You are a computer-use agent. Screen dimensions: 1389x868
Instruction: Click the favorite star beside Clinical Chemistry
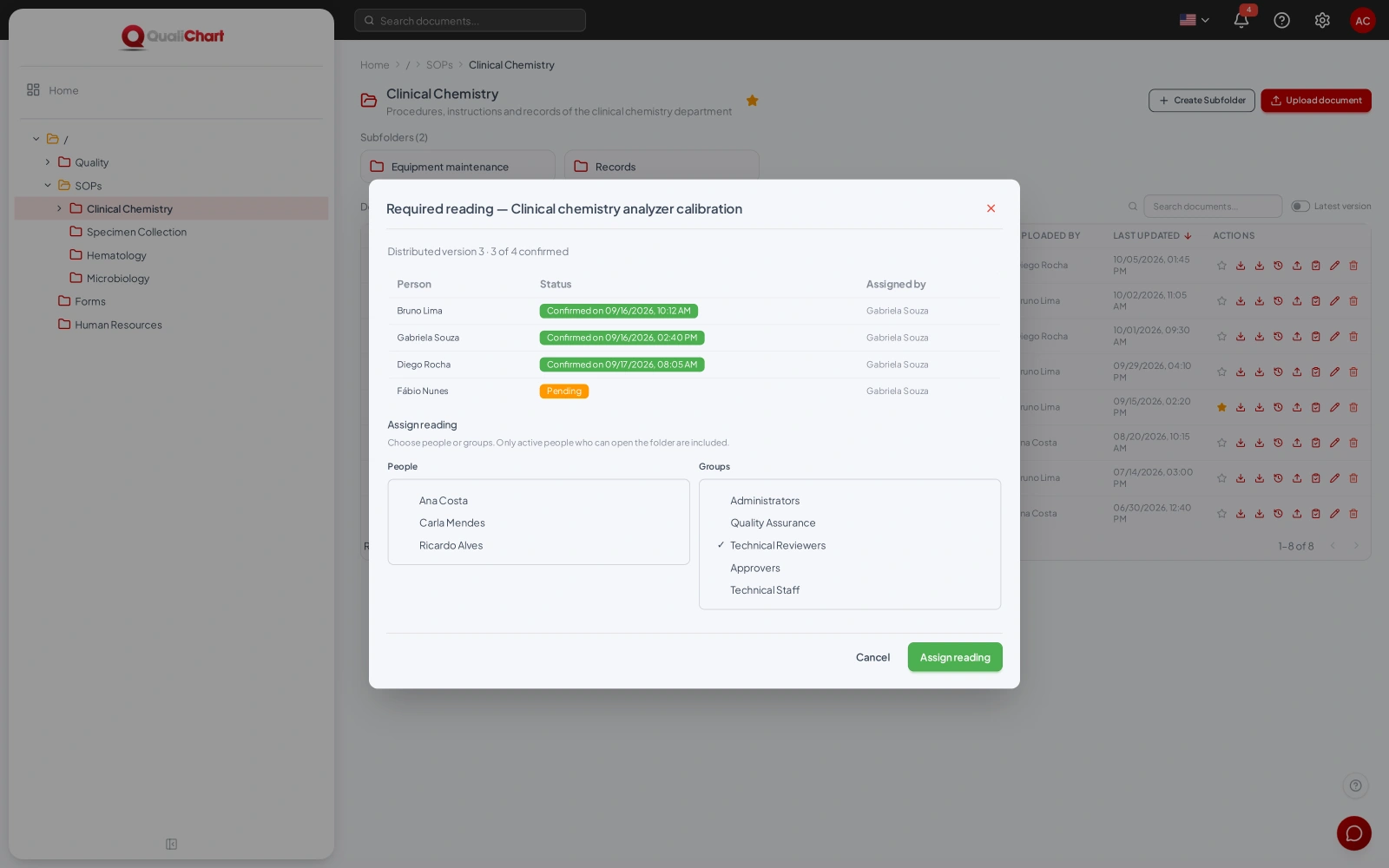[753, 101]
